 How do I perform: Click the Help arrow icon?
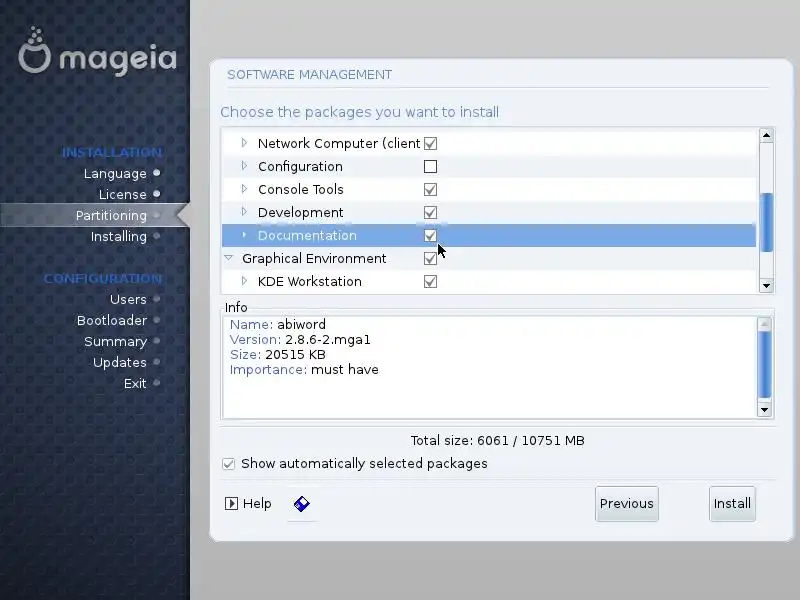(231, 504)
